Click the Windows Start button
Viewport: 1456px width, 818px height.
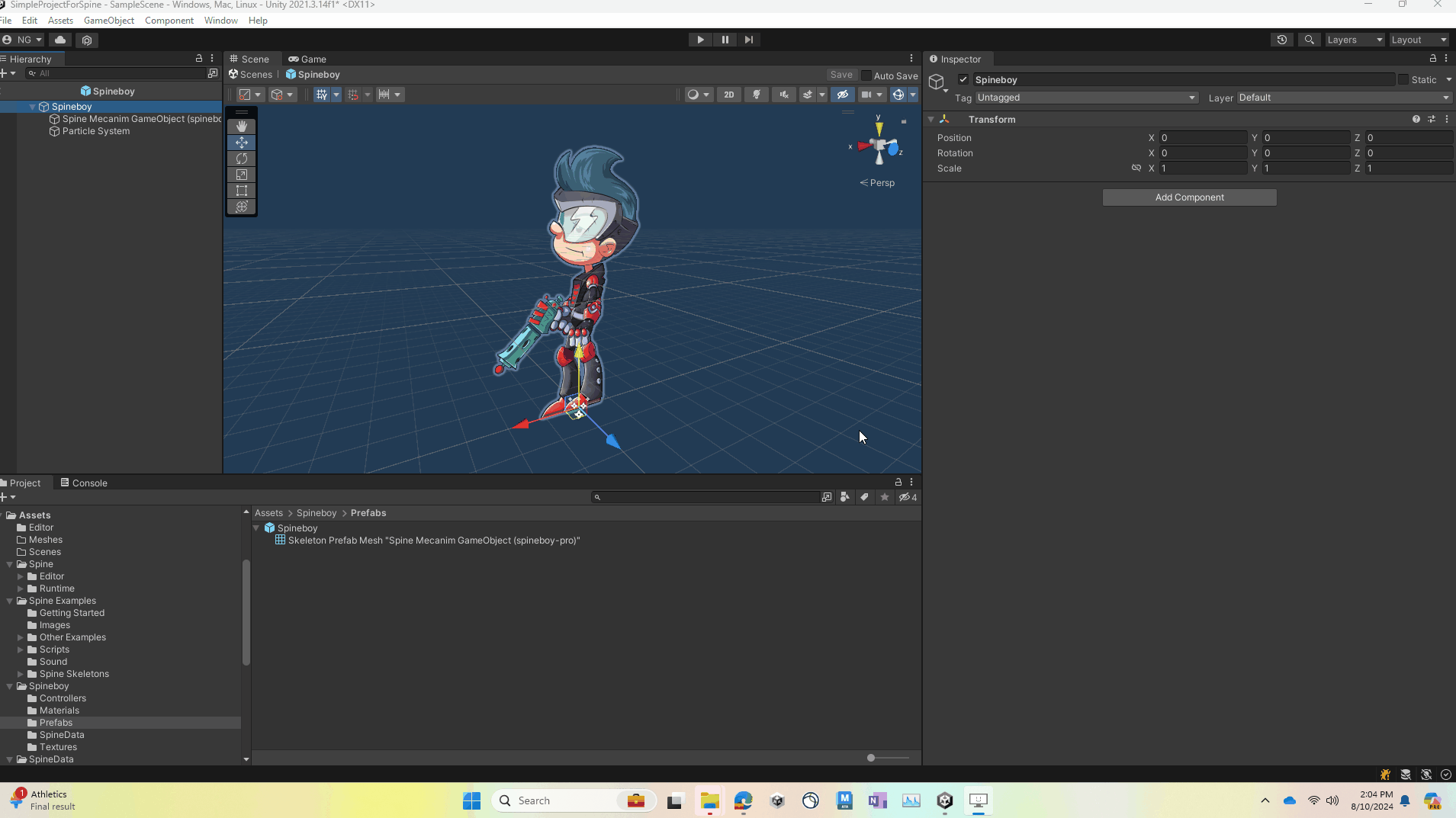click(x=471, y=800)
